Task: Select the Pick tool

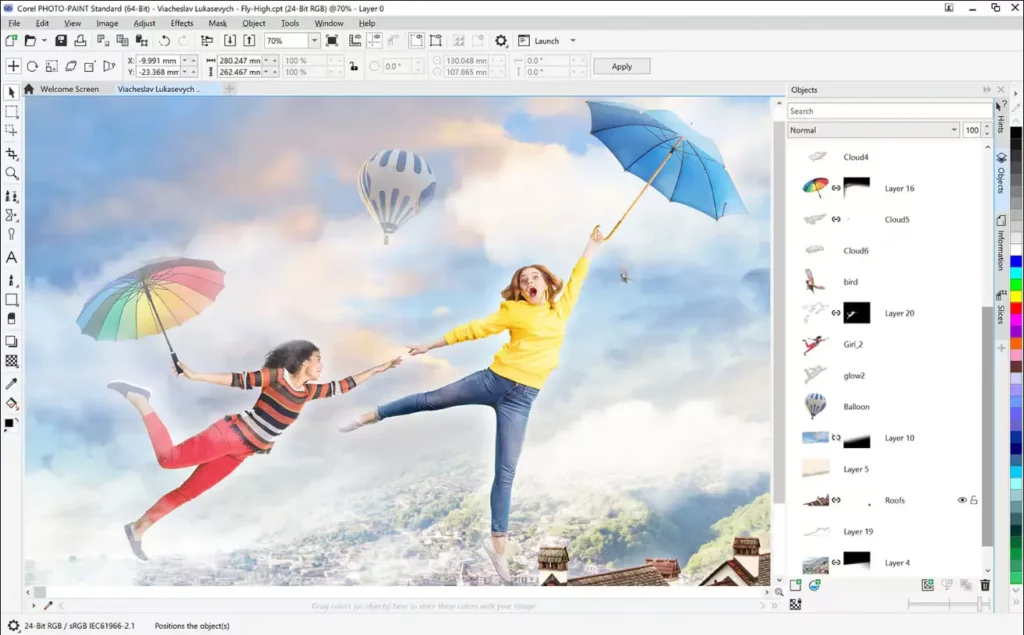Action: click(13, 91)
